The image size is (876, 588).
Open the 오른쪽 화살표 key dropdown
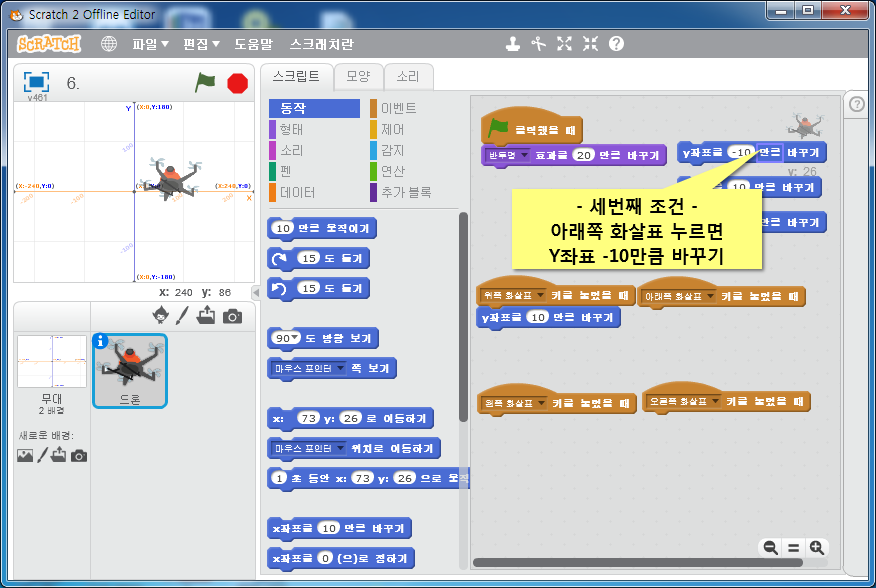683,401
